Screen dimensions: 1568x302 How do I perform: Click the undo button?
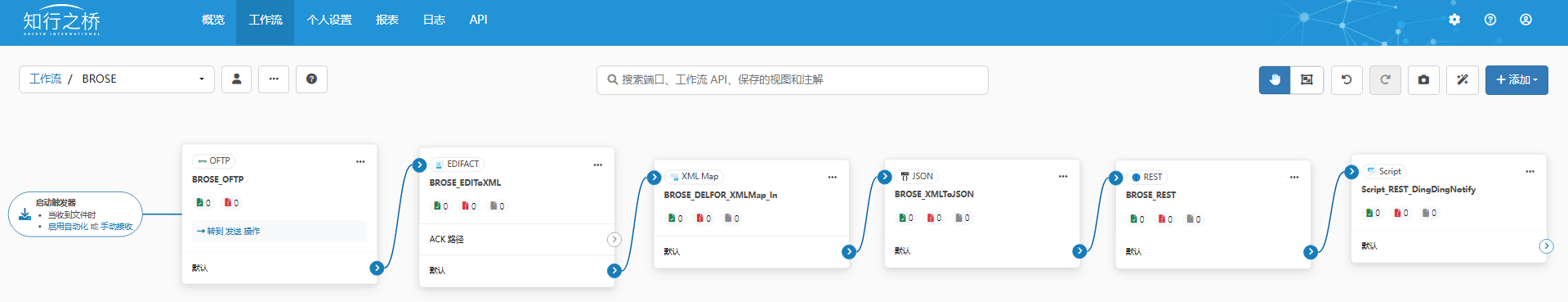(x=1347, y=80)
